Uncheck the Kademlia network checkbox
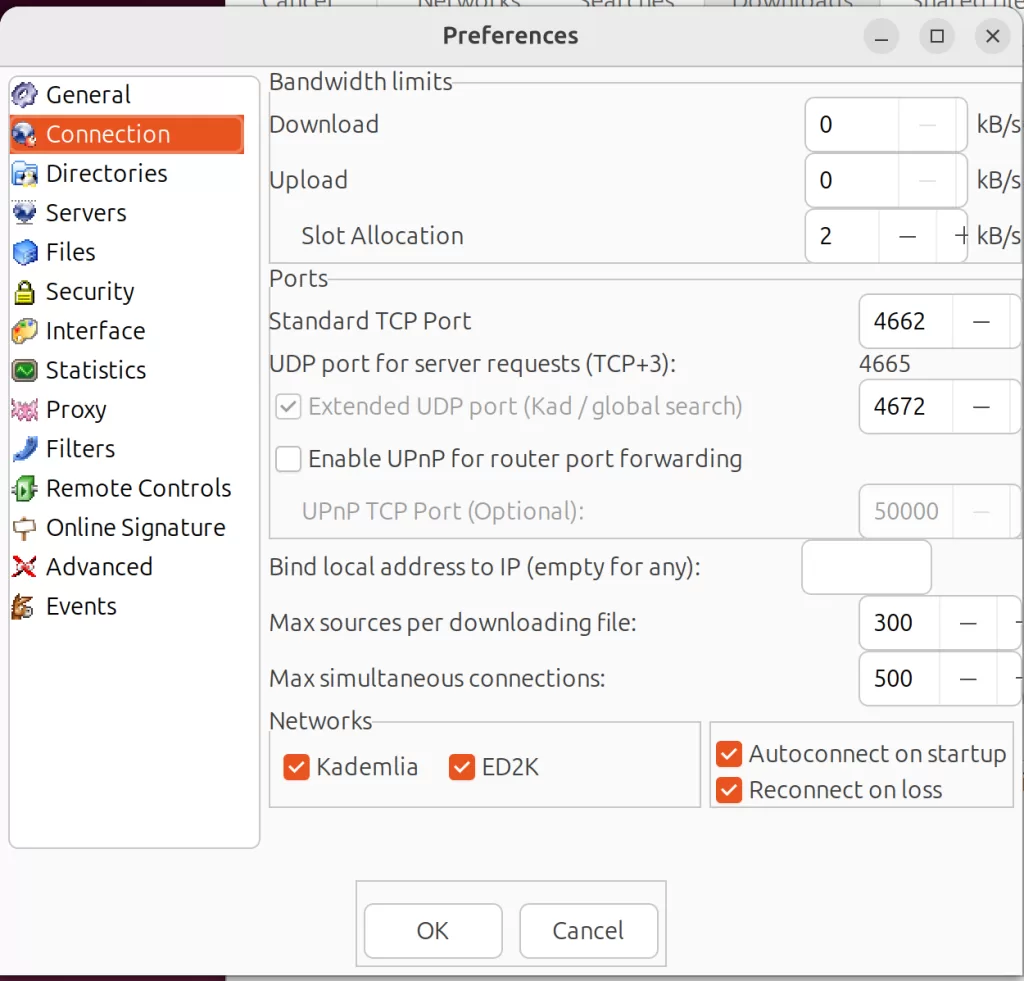This screenshot has width=1024, height=981. pos(296,767)
